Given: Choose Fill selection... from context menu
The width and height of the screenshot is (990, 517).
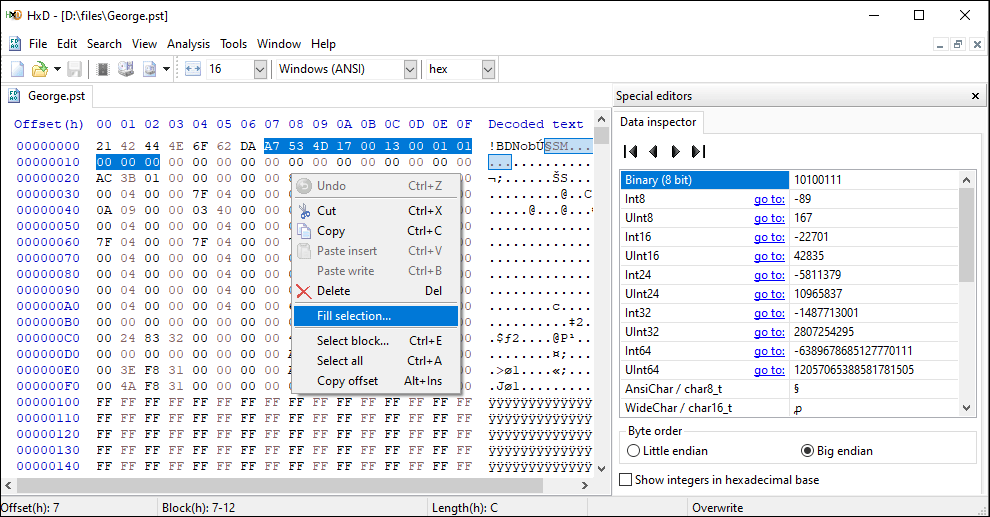Looking at the screenshot, I should (376, 316).
